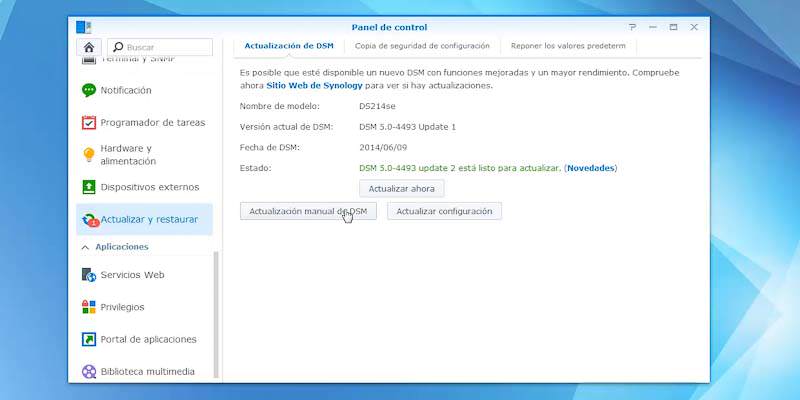The height and width of the screenshot is (400, 800).
Task: Click the Actualizar ahora button
Action: (402, 189)
